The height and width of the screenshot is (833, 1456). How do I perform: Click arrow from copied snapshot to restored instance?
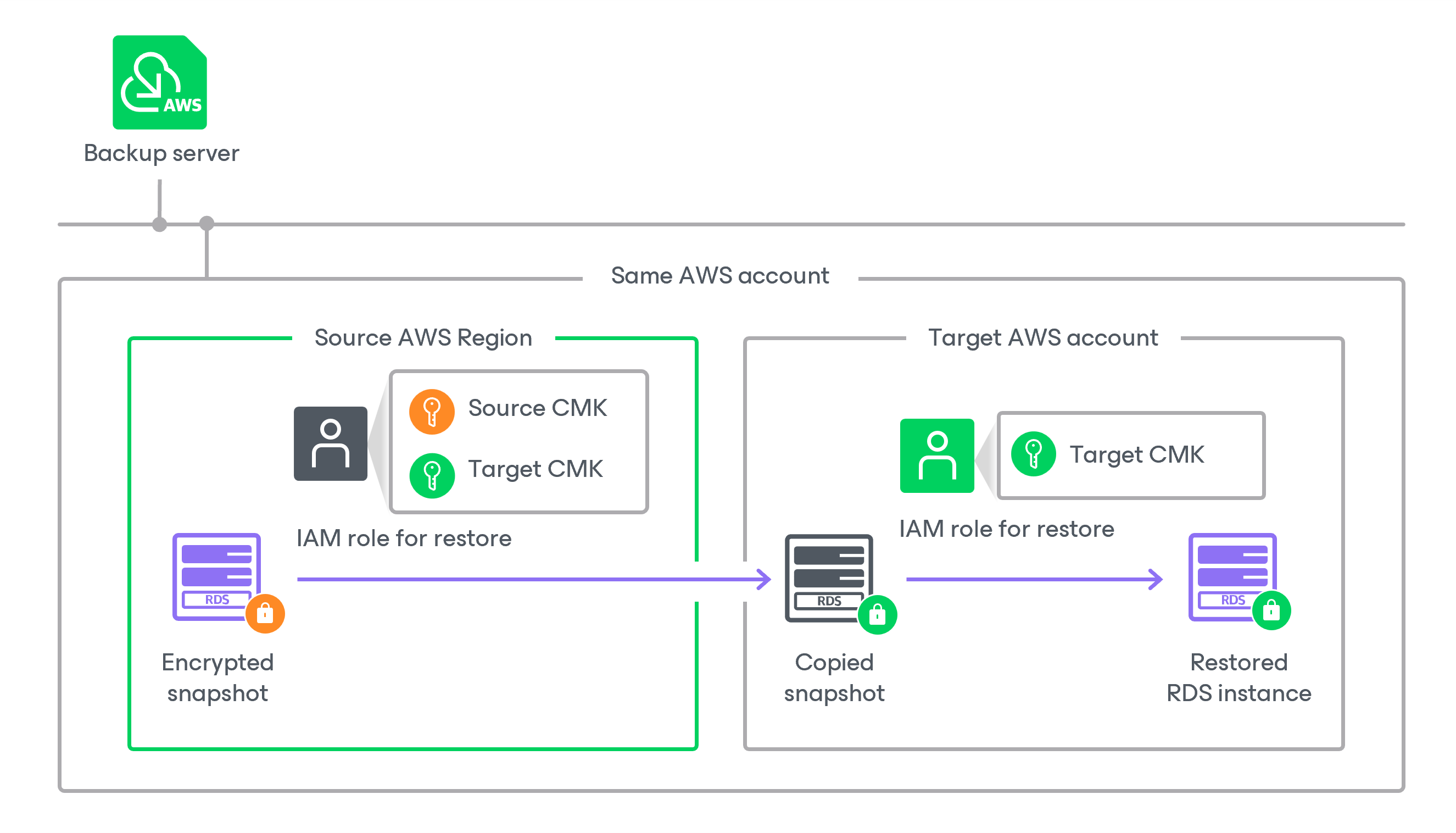(1034, 580)
